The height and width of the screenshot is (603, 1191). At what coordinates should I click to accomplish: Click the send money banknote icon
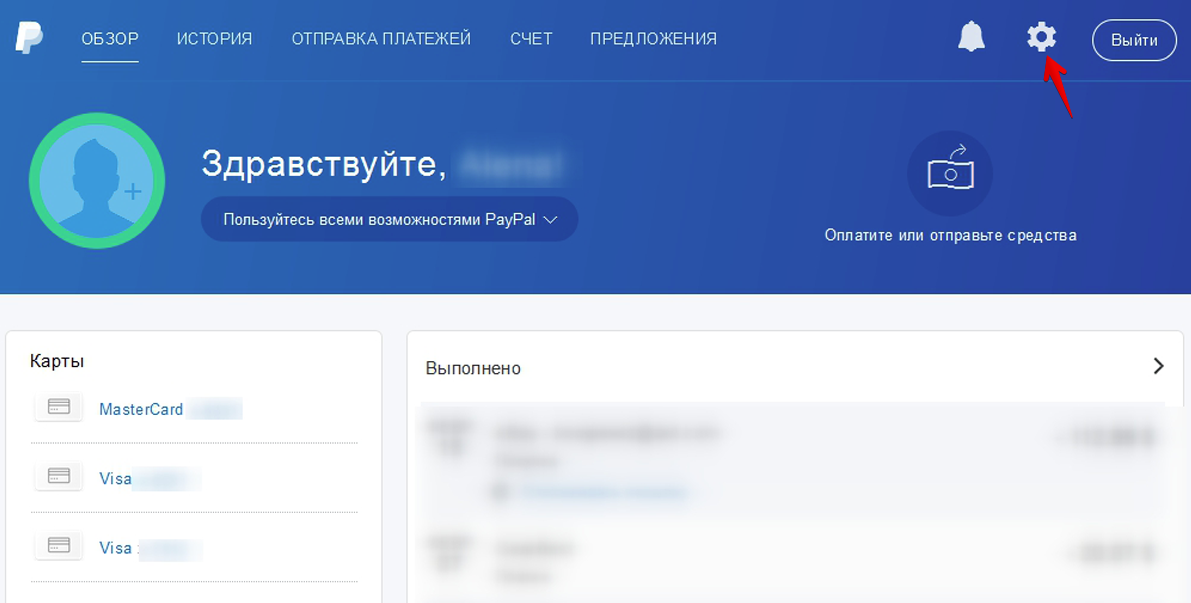(x=949, y=174)
